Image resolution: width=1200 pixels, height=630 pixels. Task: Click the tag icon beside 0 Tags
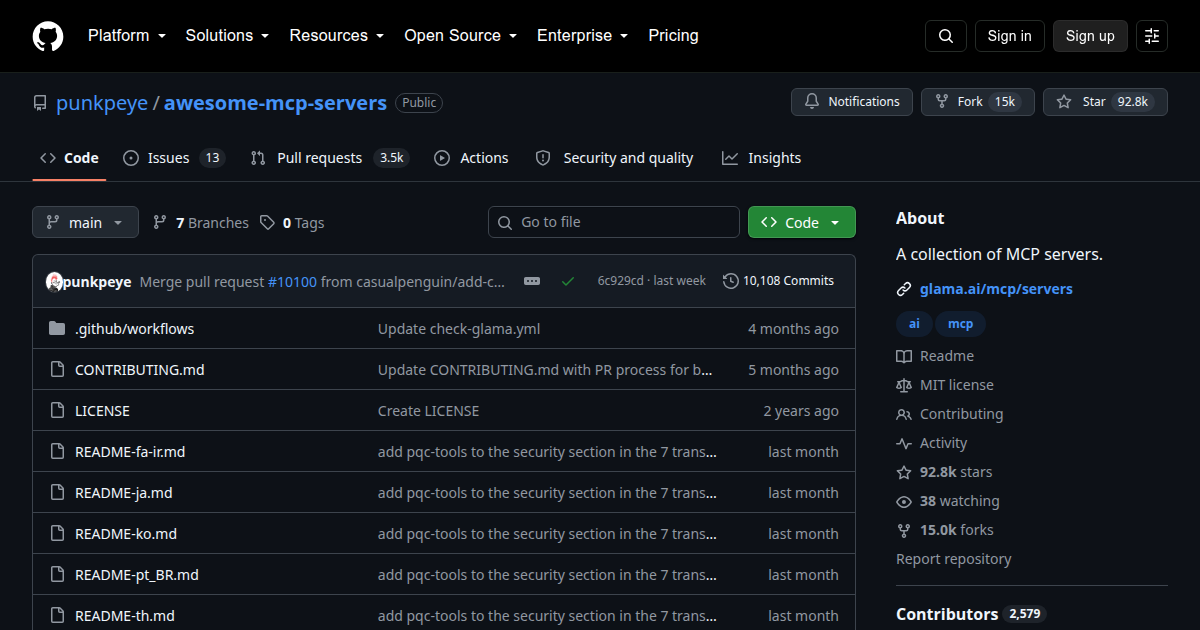point(267,223)
